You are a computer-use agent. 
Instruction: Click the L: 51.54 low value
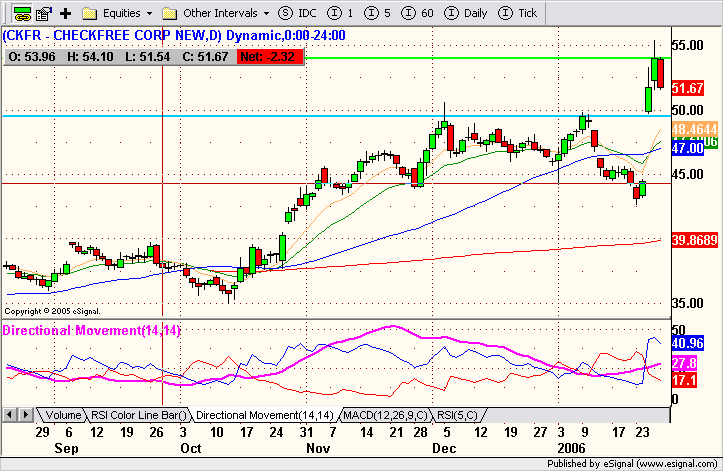tap(148, 57)
